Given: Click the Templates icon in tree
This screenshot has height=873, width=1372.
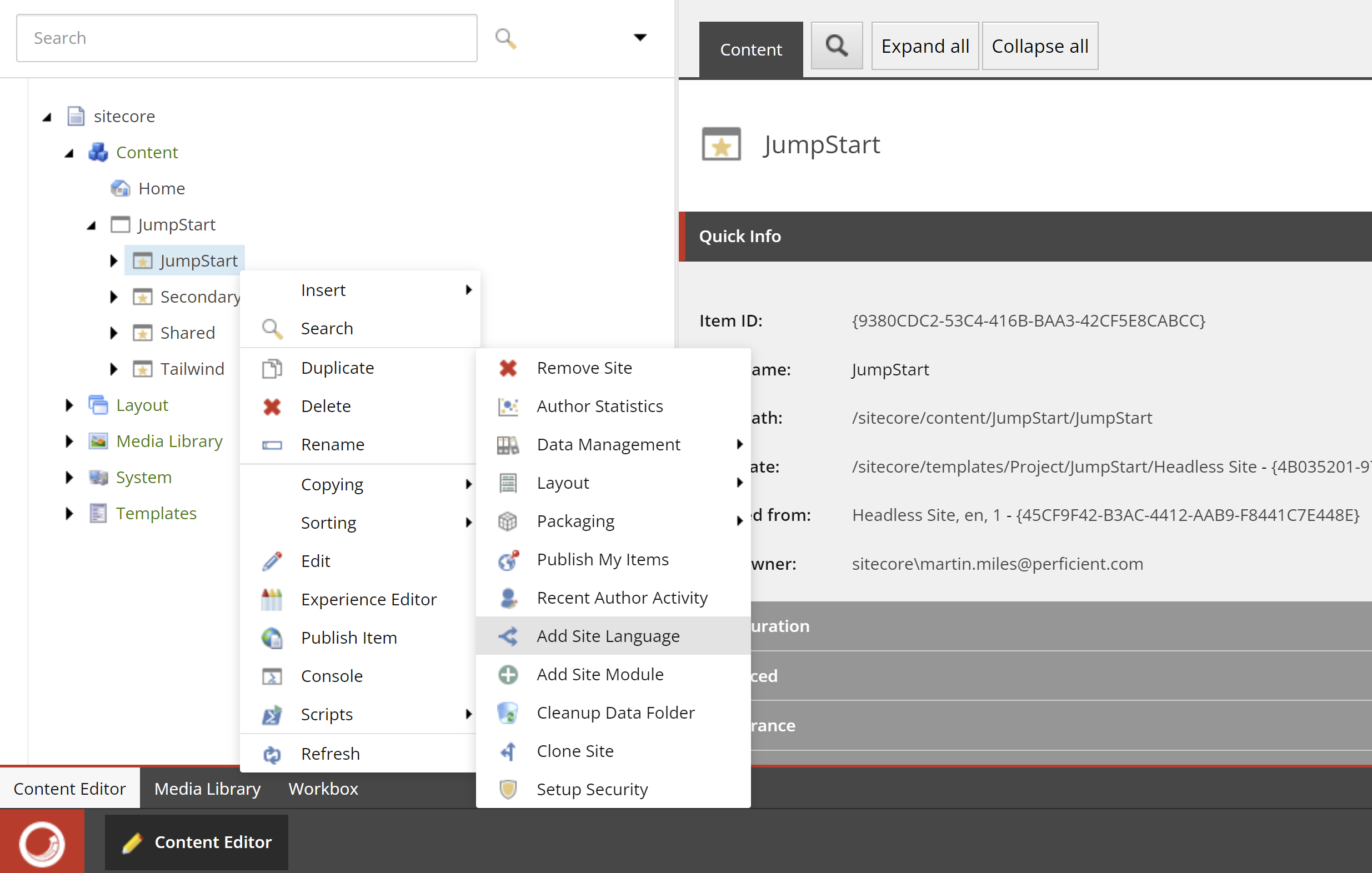Looking at the screenshot, I should (x=98, y=513).
